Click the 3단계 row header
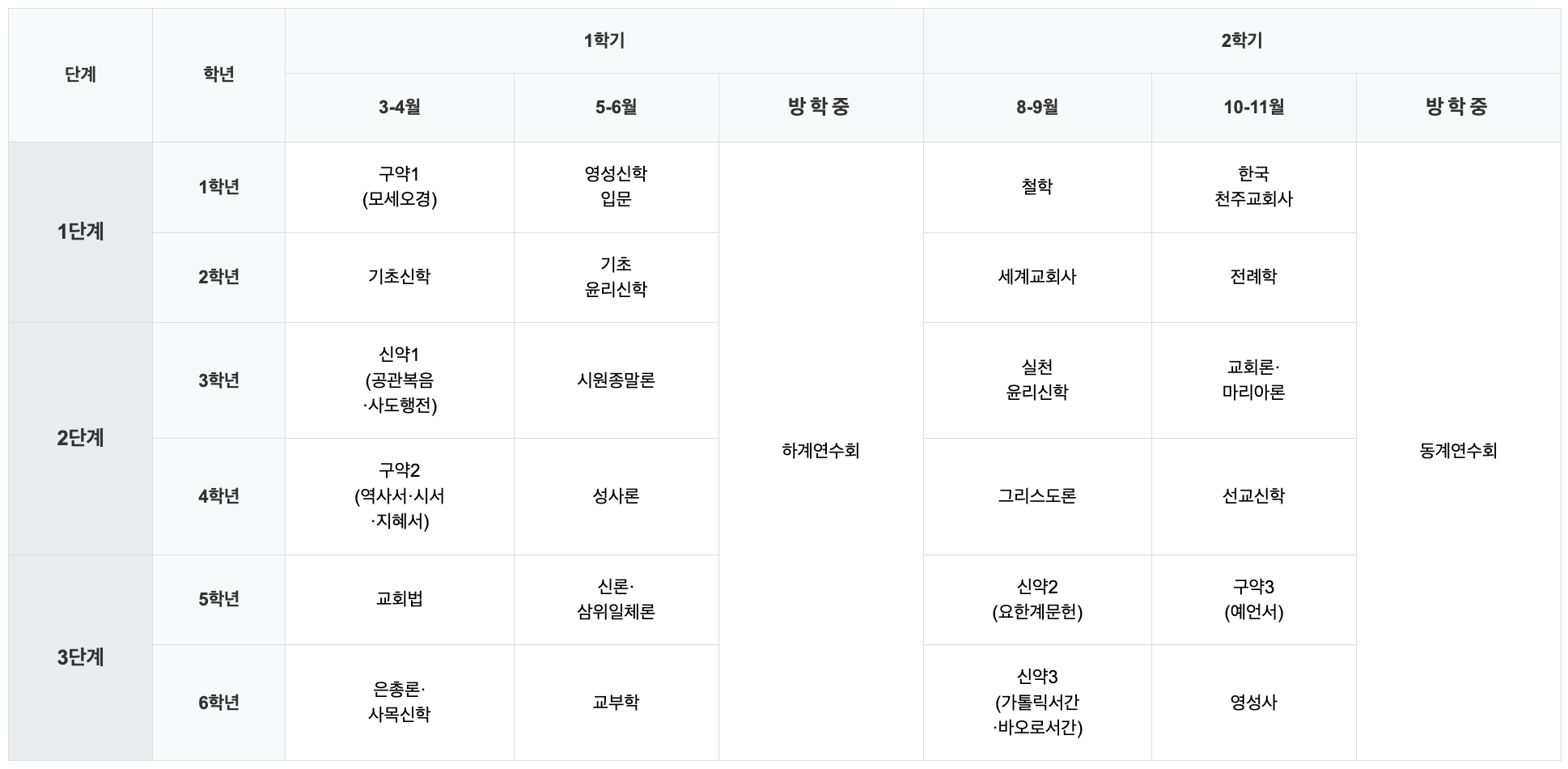This screenshot has height=769, width=1568. point(80,657)
